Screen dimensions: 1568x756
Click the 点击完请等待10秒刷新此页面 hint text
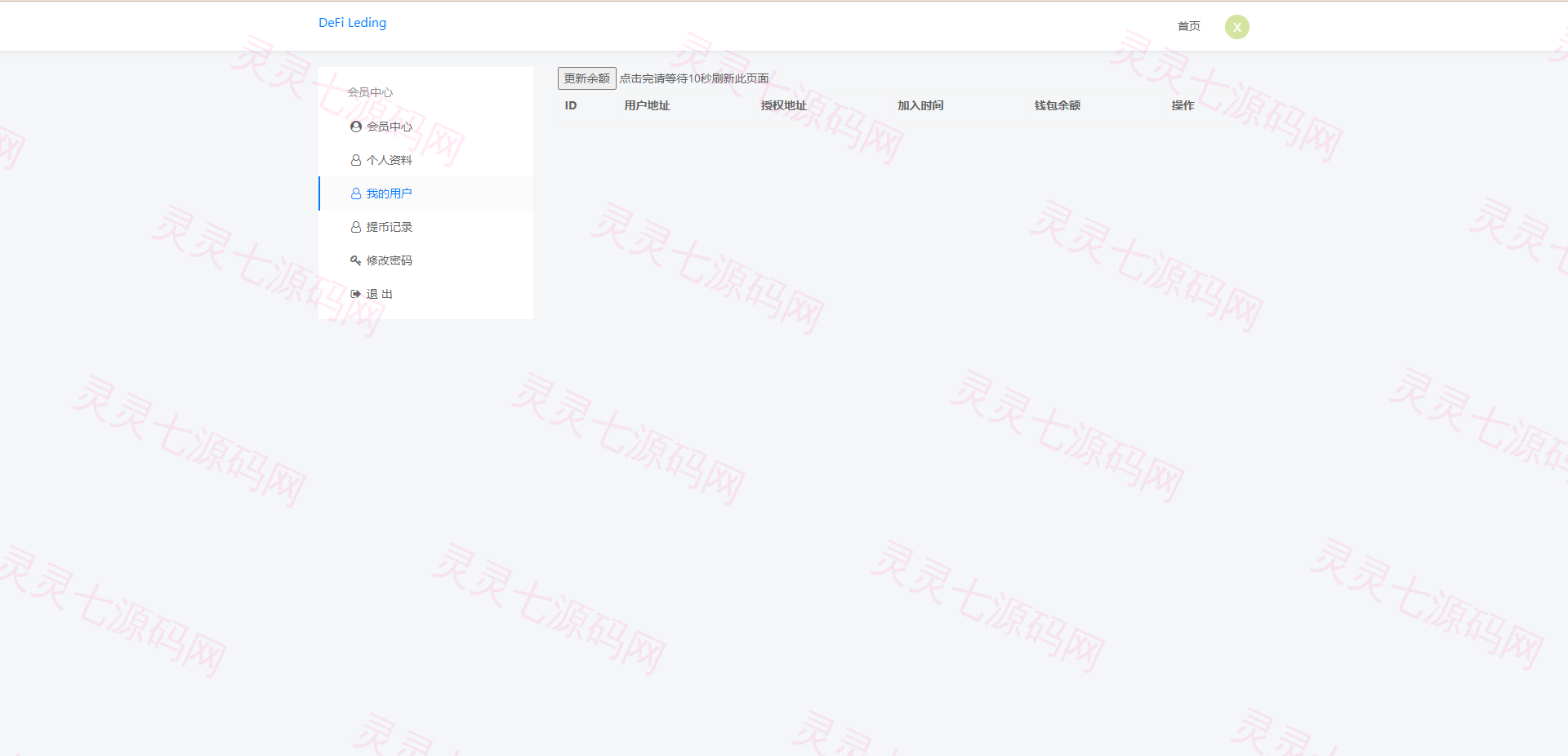[694, 78]
